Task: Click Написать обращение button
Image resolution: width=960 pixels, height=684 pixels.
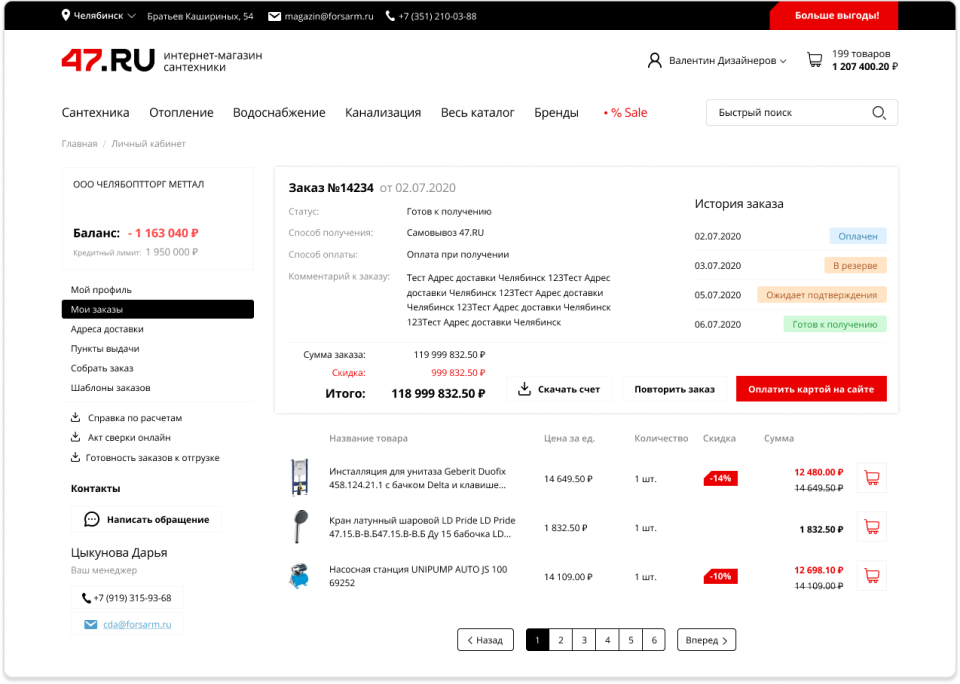Action: coord(147,520)
